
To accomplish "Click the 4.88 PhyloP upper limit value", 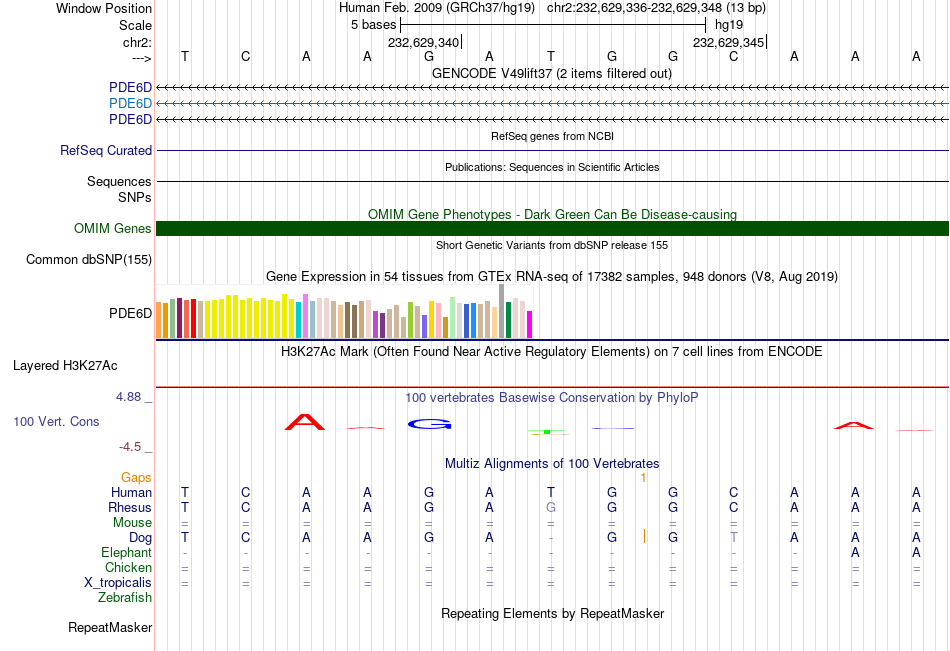I will (x=128, y=396).
